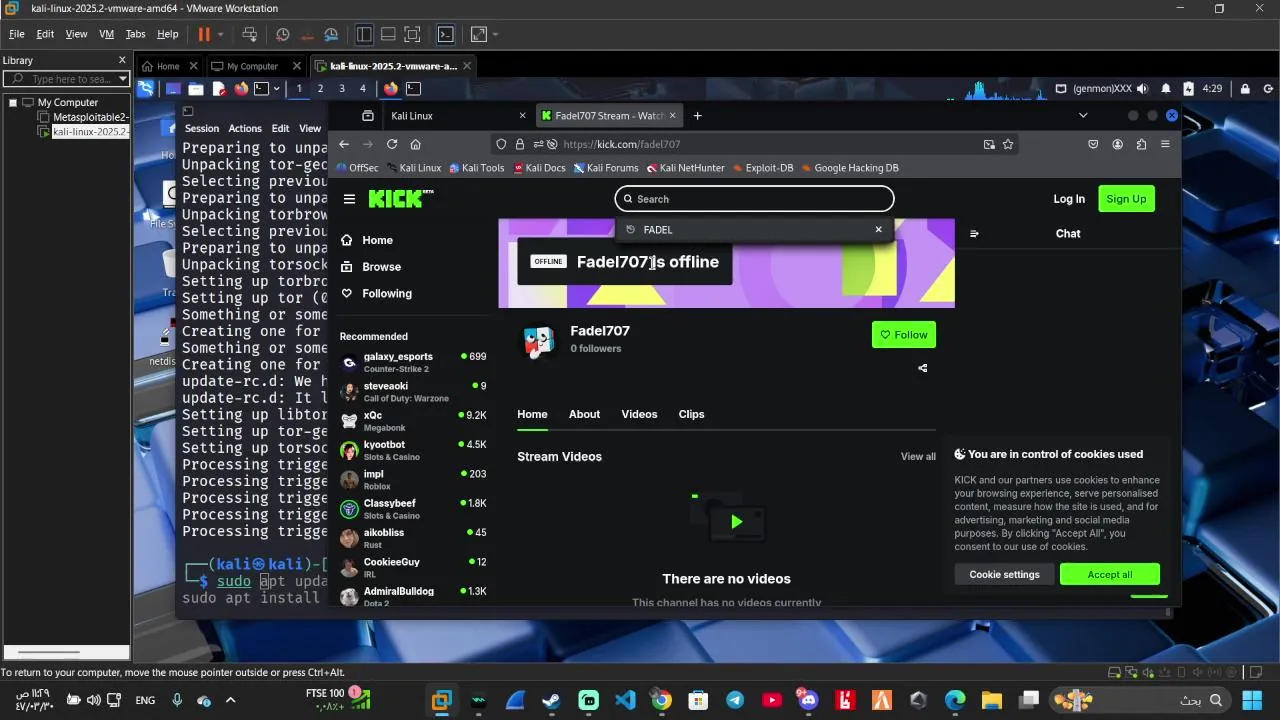
Task: Remove FADEL from search history
Action: coord(879,230)
